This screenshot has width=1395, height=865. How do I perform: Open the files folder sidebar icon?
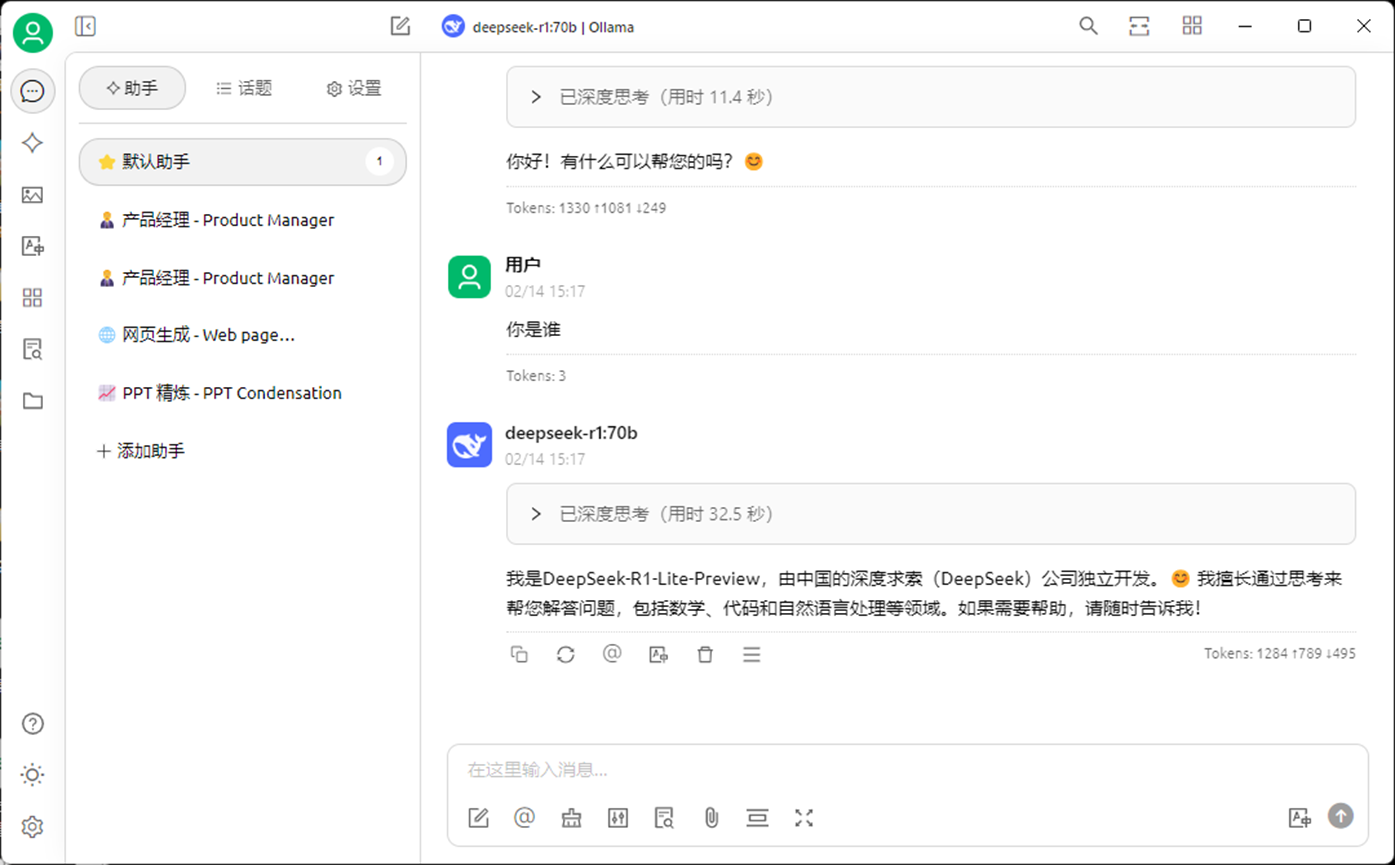point(33,401)
